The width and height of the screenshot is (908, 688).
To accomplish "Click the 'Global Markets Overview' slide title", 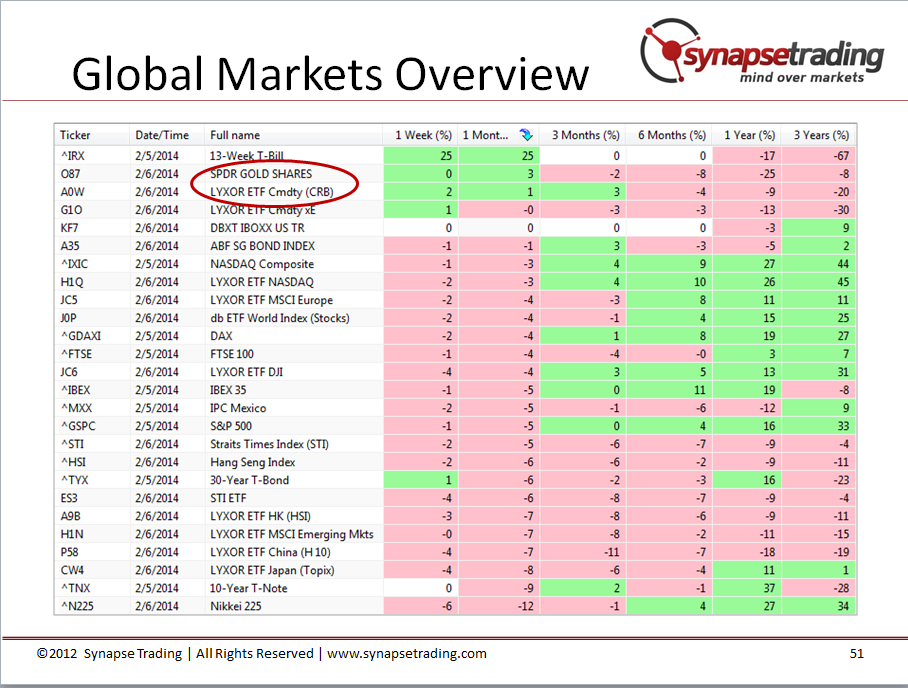I will (x=330, y=74).
